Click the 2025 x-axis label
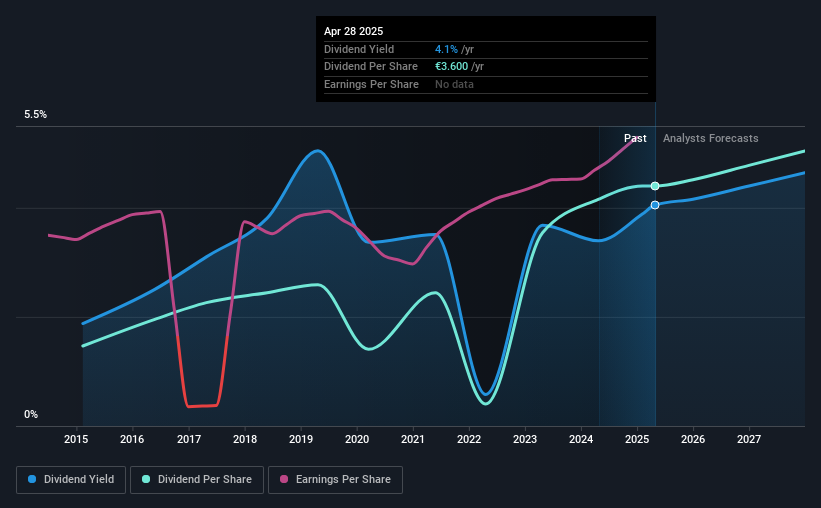821x508 pixels. coord(637,439)
